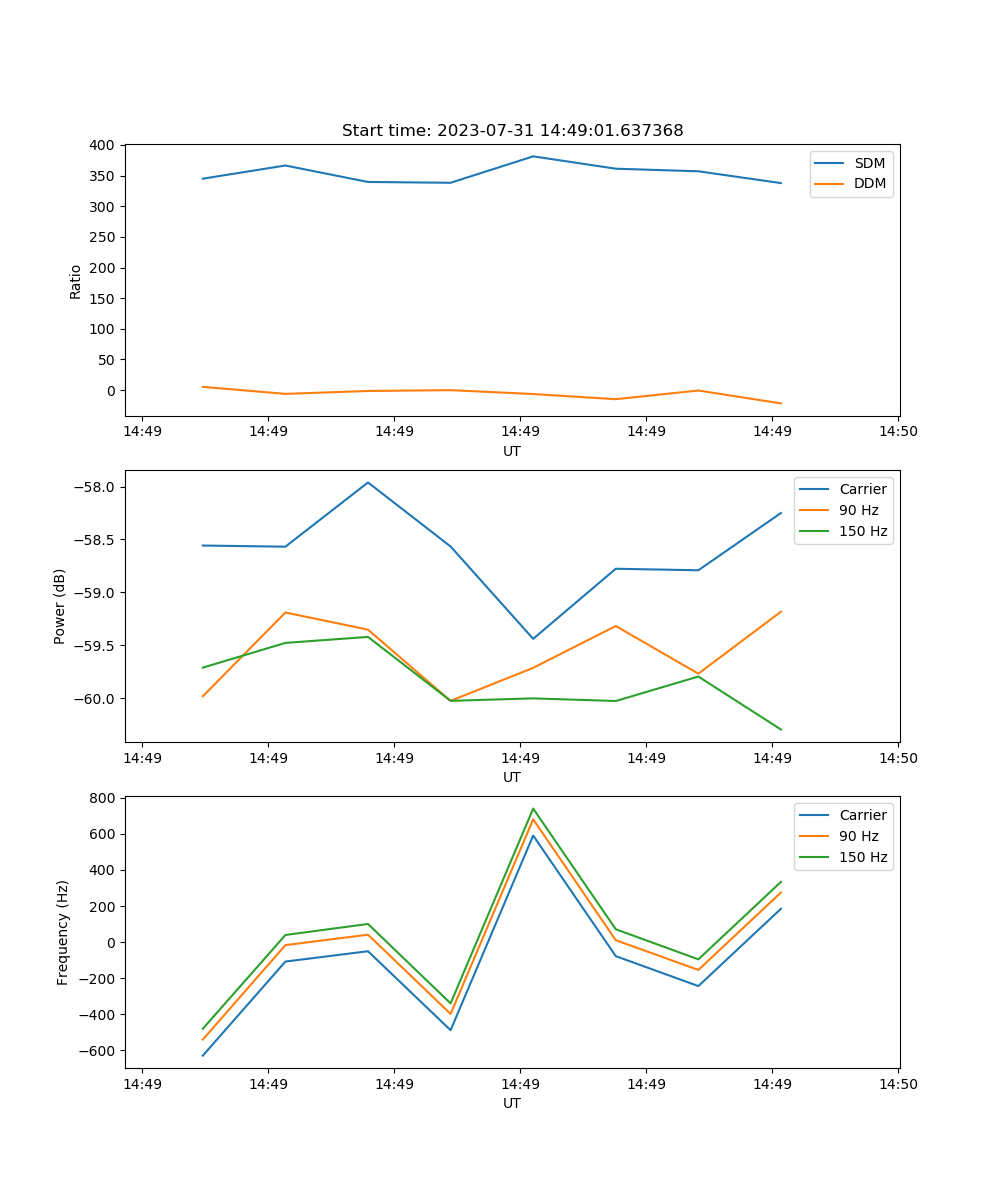Select Carrier entry in Power plot legend

tap(862, 489)
